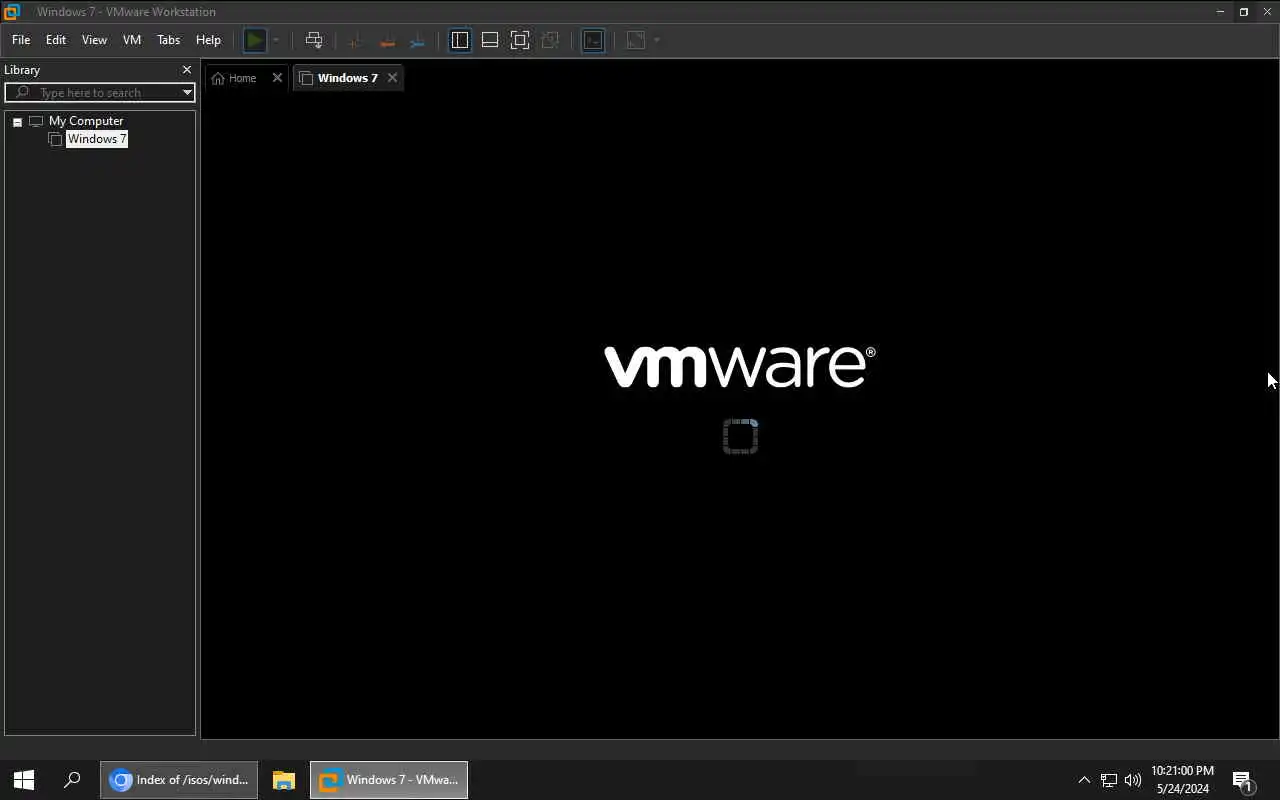
Task: Open the Windows Start menu
Action: tap(24, 780)
